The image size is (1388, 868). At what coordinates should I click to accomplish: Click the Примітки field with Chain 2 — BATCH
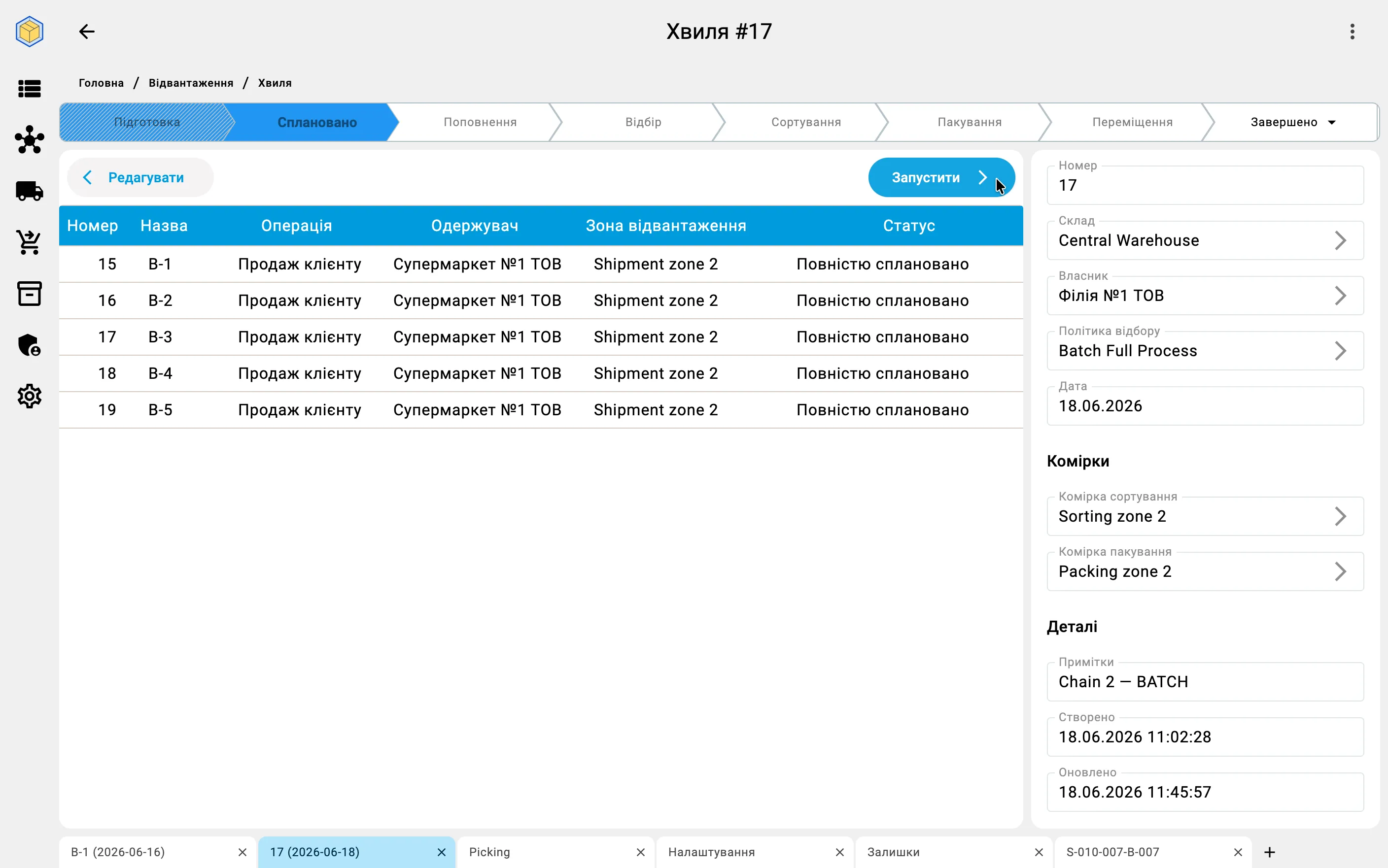pyautogui.click(x=1205, y=681)
